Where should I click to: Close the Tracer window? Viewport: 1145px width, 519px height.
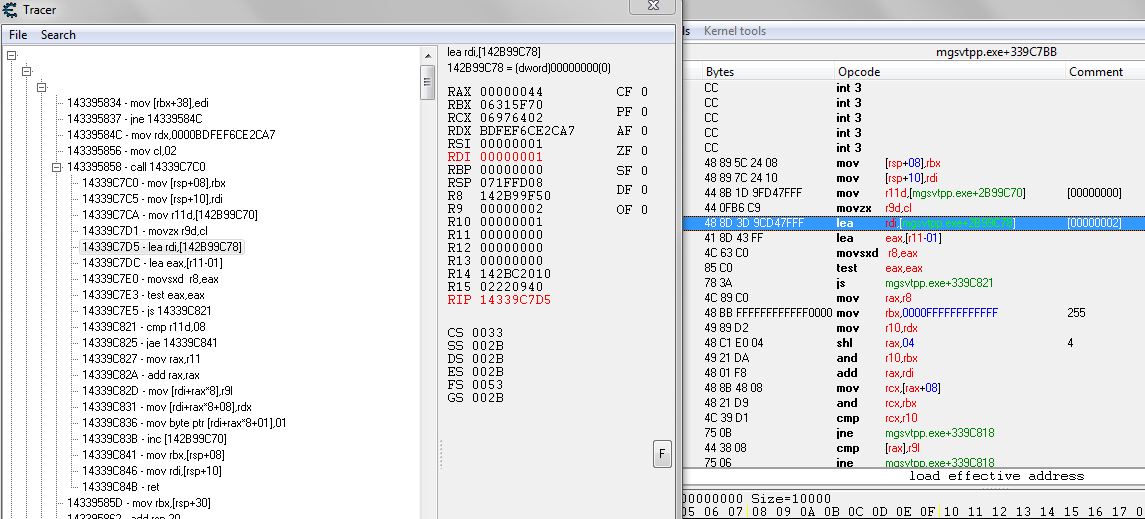pos(653,6)
